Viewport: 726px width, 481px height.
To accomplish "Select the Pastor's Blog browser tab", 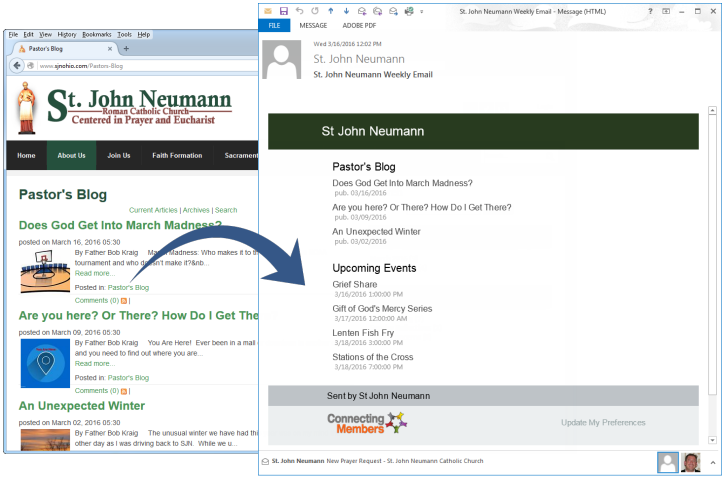I will click(64, 49).
